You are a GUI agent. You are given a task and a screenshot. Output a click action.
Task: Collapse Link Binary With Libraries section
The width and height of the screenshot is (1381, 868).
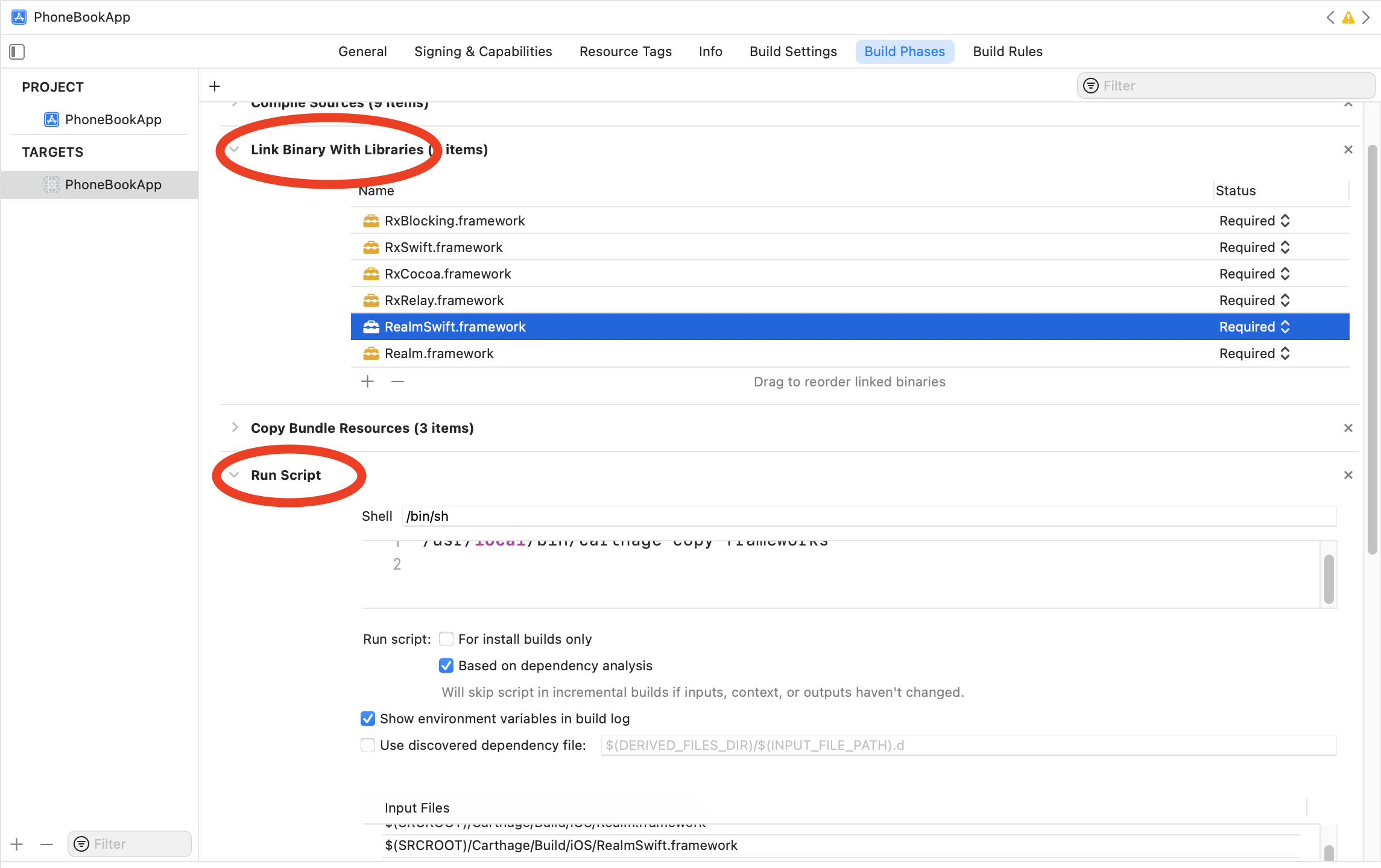[235, 149]
